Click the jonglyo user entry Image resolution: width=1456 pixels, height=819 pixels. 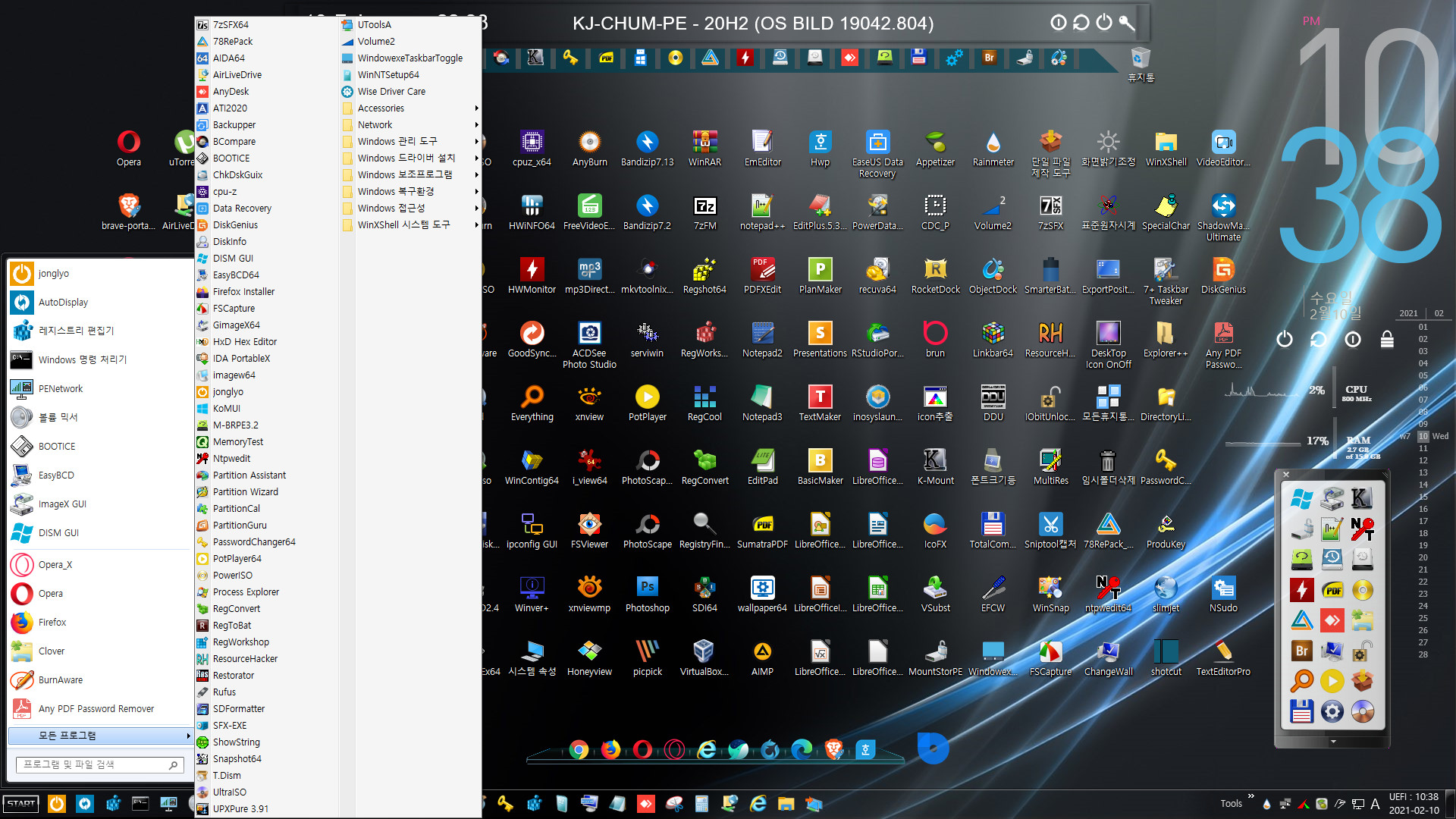[100, 274]
